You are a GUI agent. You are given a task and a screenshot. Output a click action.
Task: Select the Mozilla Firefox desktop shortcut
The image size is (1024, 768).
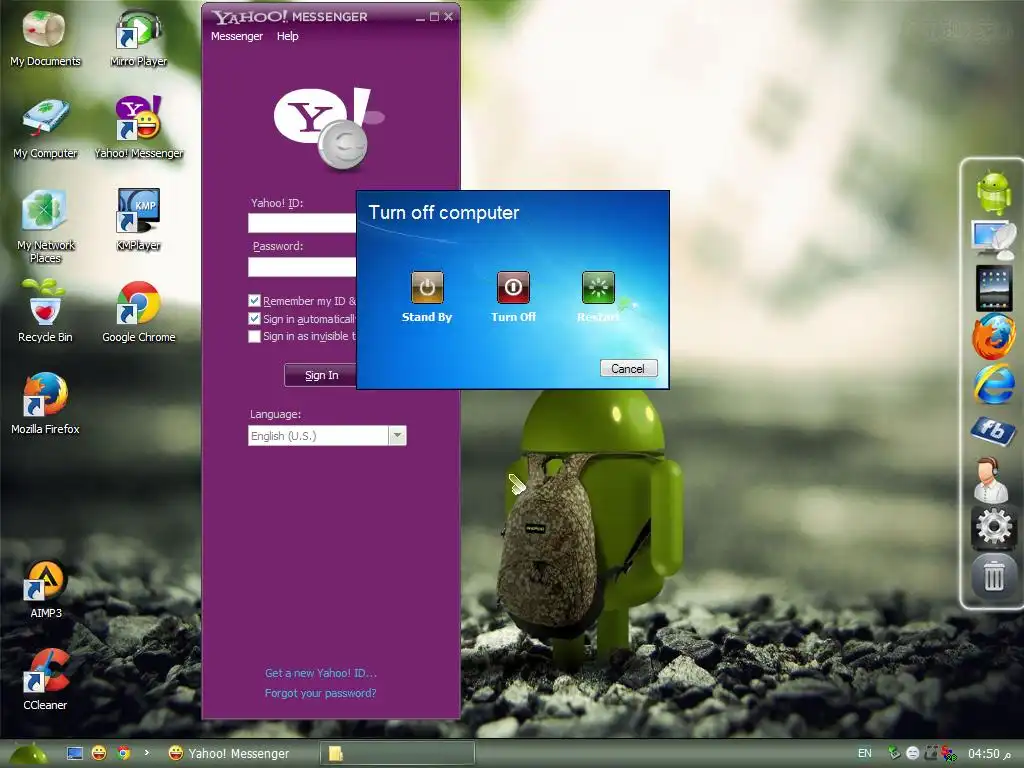click(x=45, y=404)
